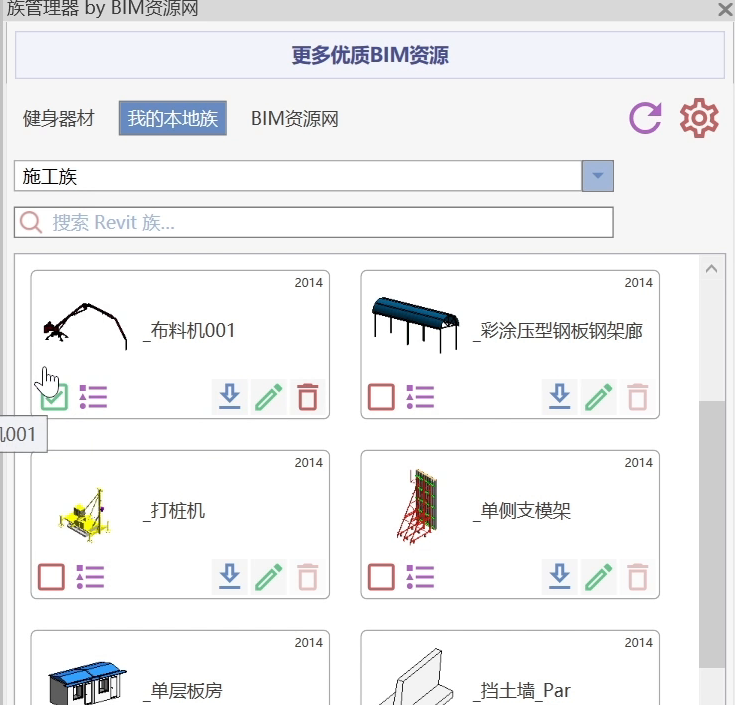
Task: Open the 施工族 combo box
Action: pyautogui.click(x=314, y=176)
